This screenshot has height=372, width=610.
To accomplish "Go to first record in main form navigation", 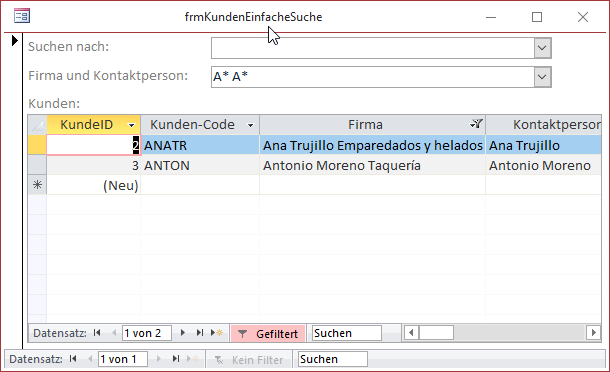I will tap(73, 359).
